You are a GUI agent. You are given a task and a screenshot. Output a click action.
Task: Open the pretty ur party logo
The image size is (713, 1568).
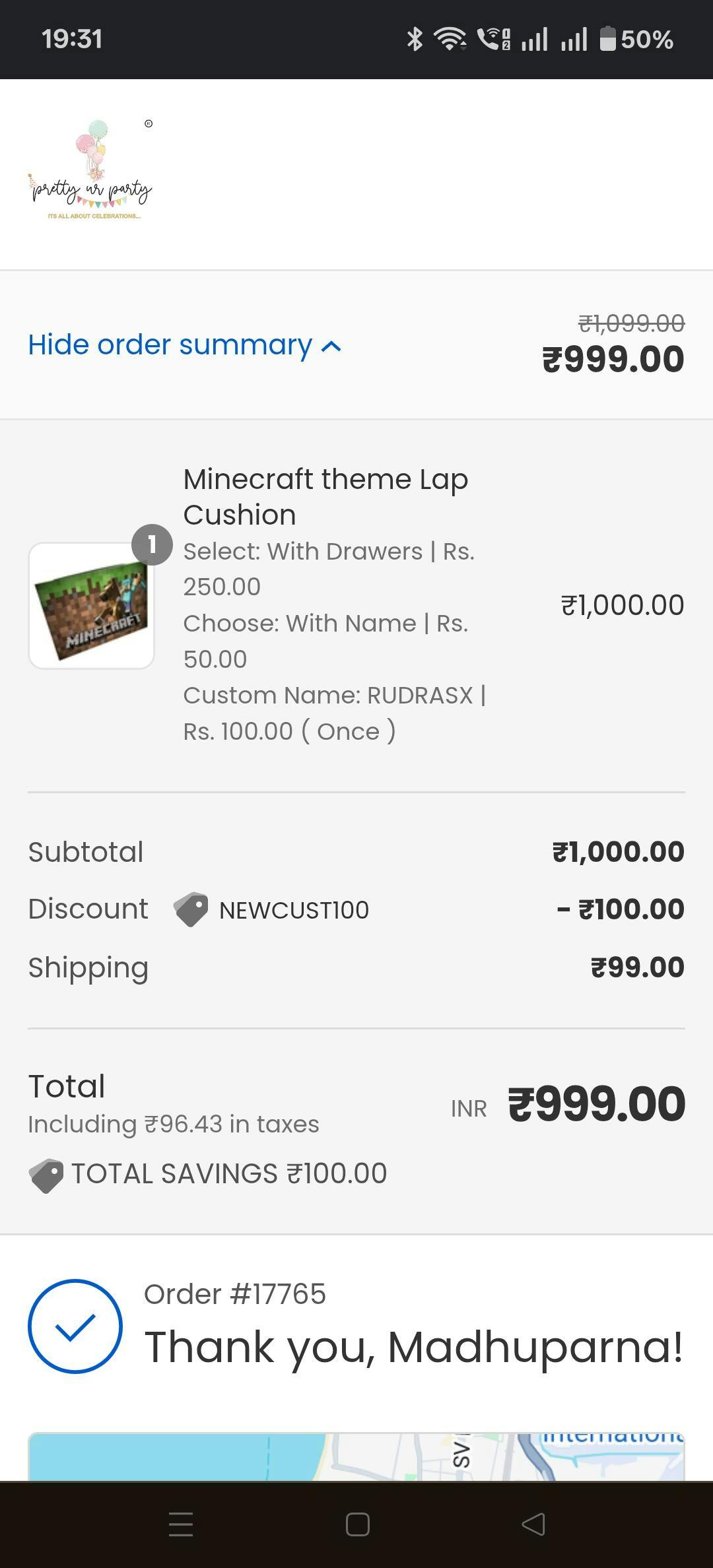click(91, 172)
